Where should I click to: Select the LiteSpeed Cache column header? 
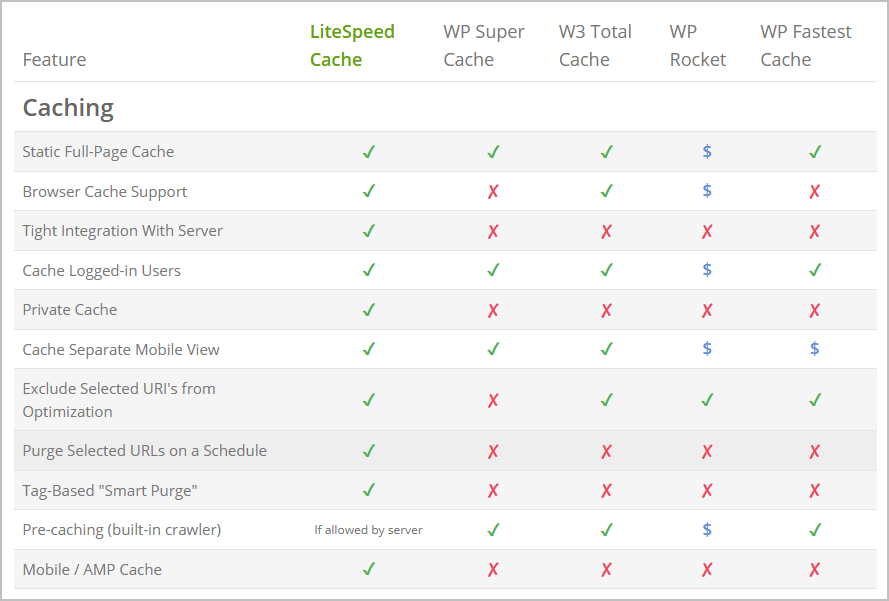pyautogui.click(x=352, y=45)
